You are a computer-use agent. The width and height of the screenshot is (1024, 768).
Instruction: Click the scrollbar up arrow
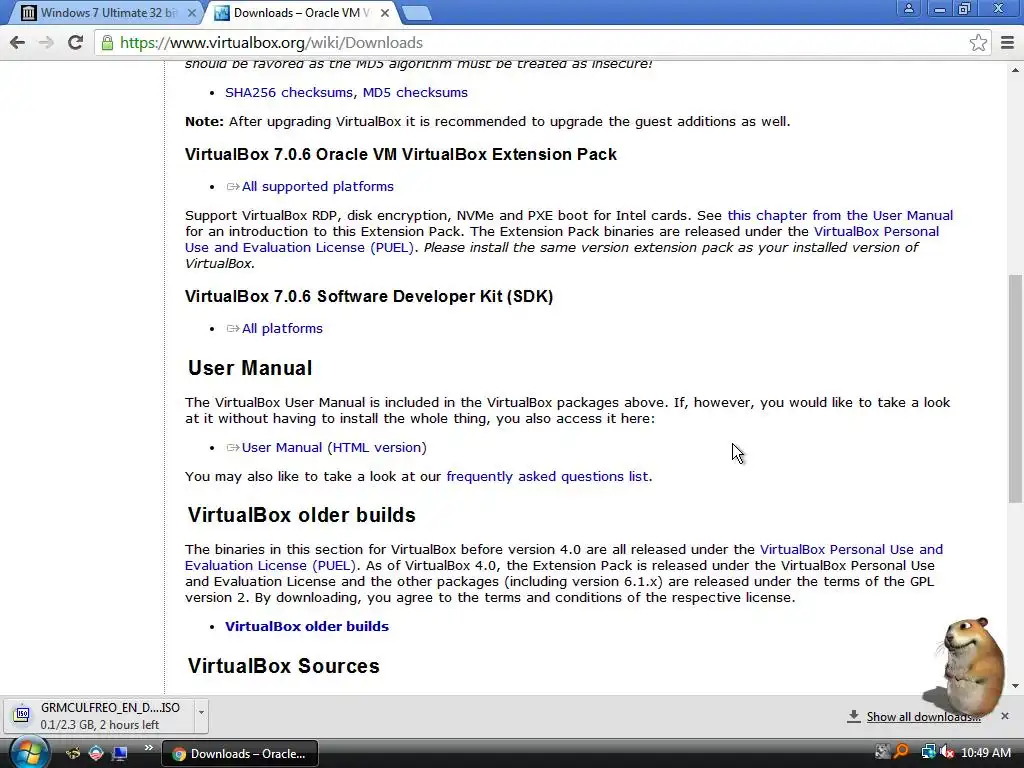[x=1015, y=69]
